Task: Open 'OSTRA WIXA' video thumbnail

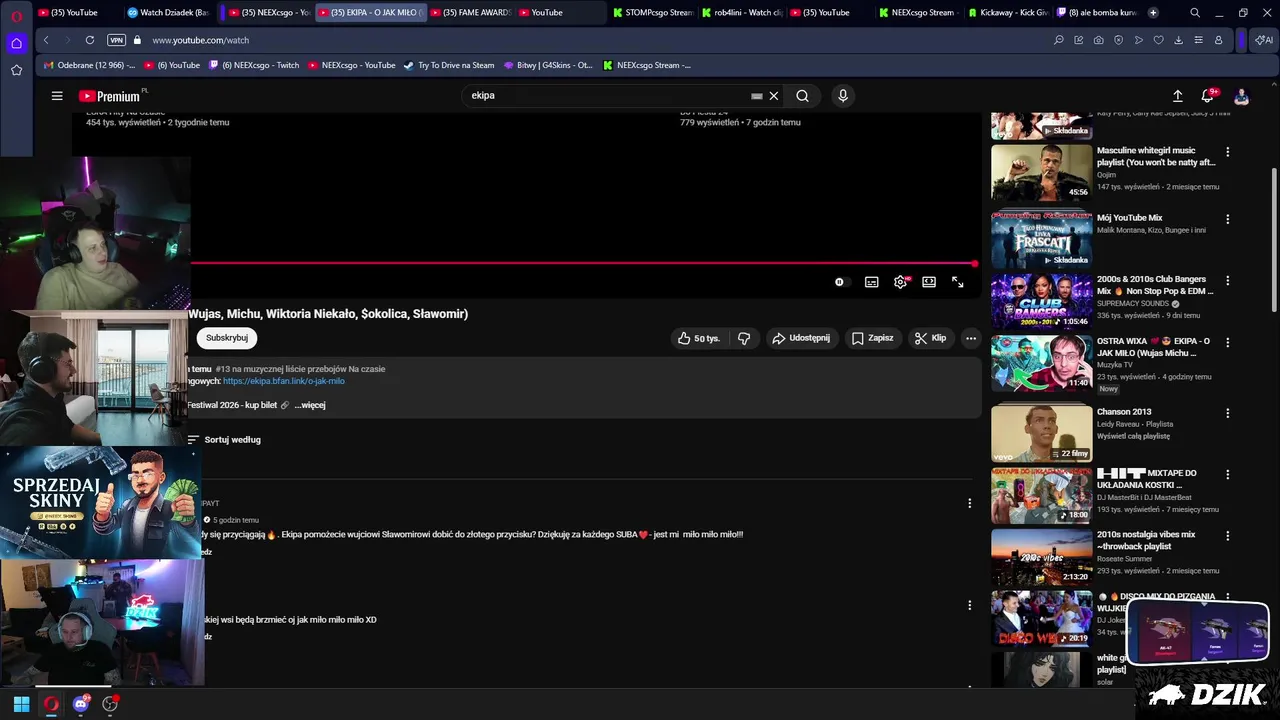Action: pos(1041,362)
